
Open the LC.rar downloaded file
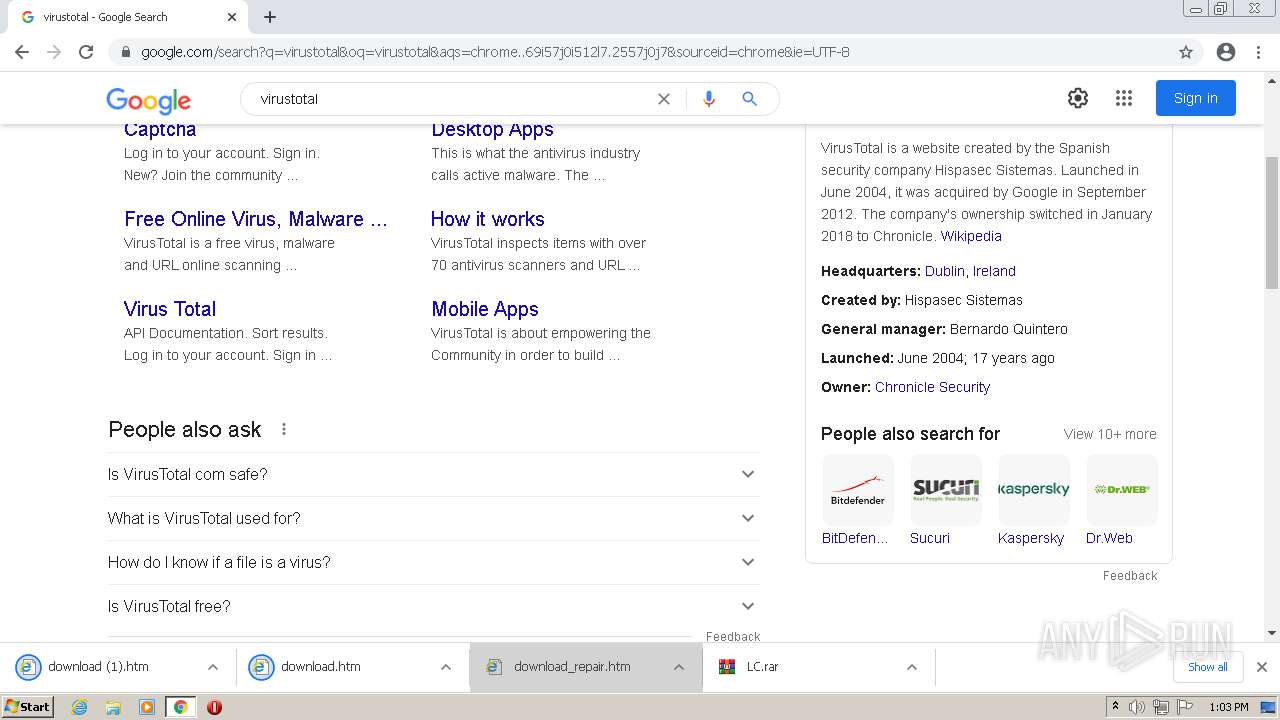pos(762,667)
